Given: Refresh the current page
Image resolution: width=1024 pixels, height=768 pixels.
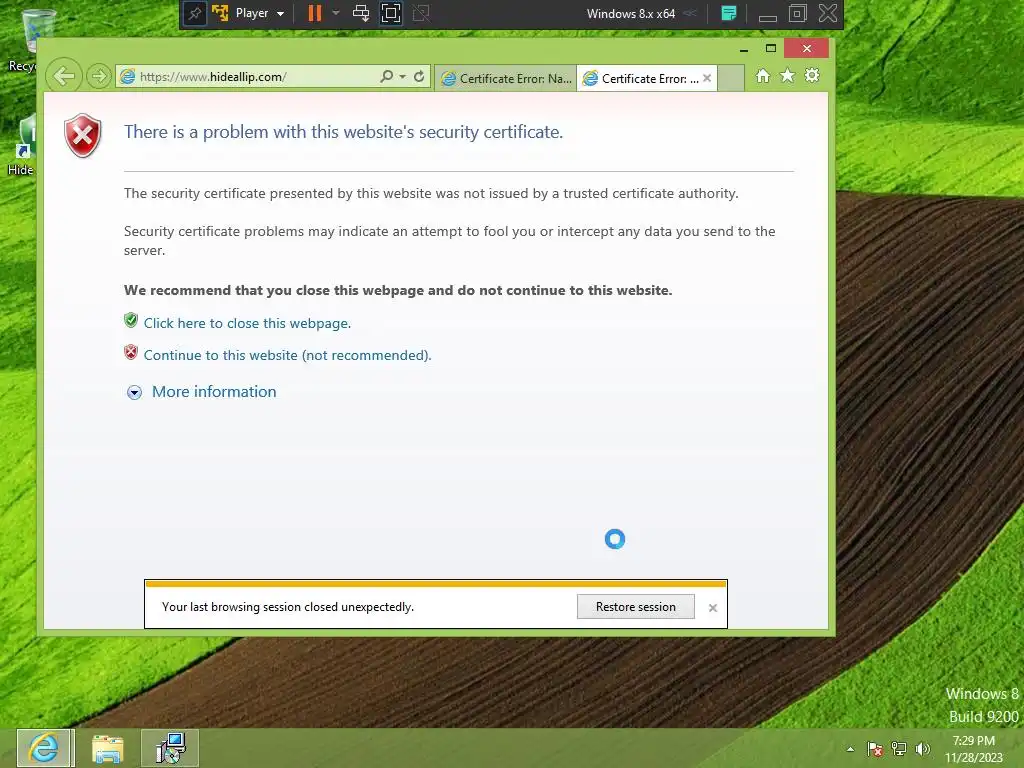Looking at the screenshot, I should pos(419,76).
